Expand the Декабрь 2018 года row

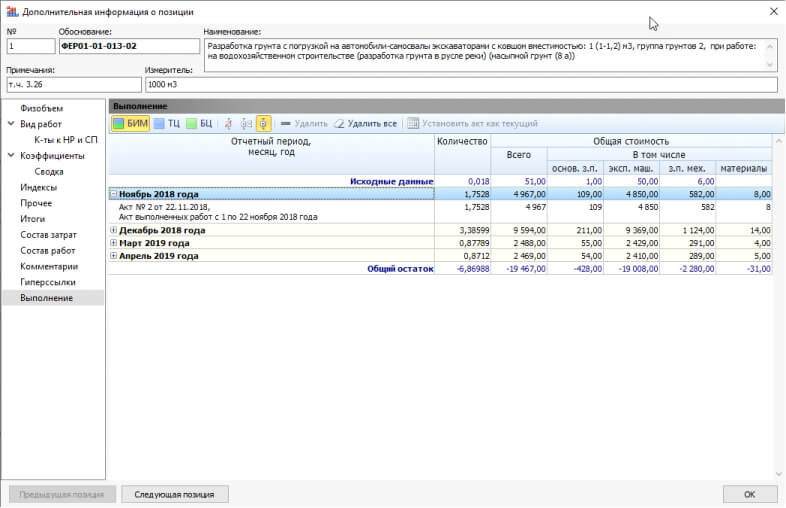[114, 230]
